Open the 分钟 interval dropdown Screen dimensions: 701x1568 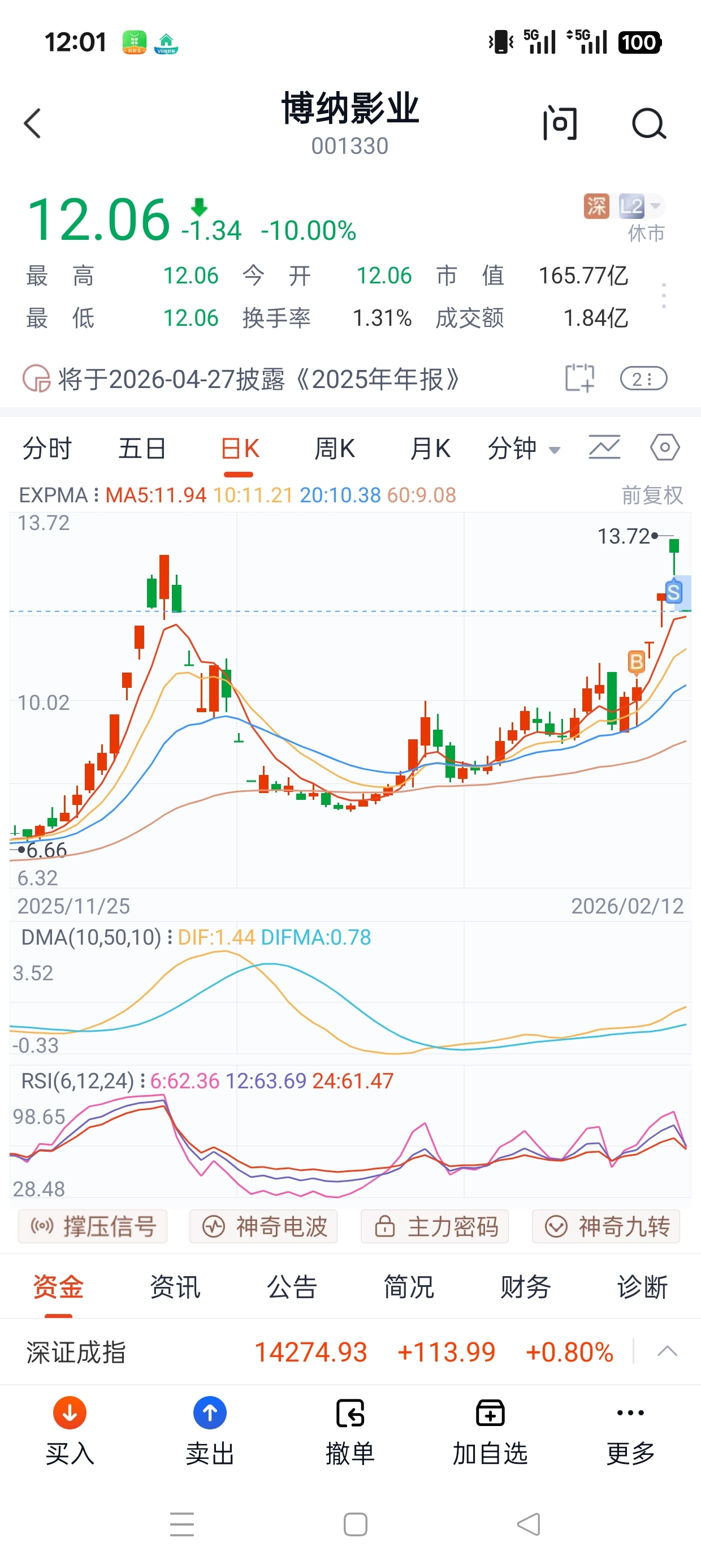524,449
